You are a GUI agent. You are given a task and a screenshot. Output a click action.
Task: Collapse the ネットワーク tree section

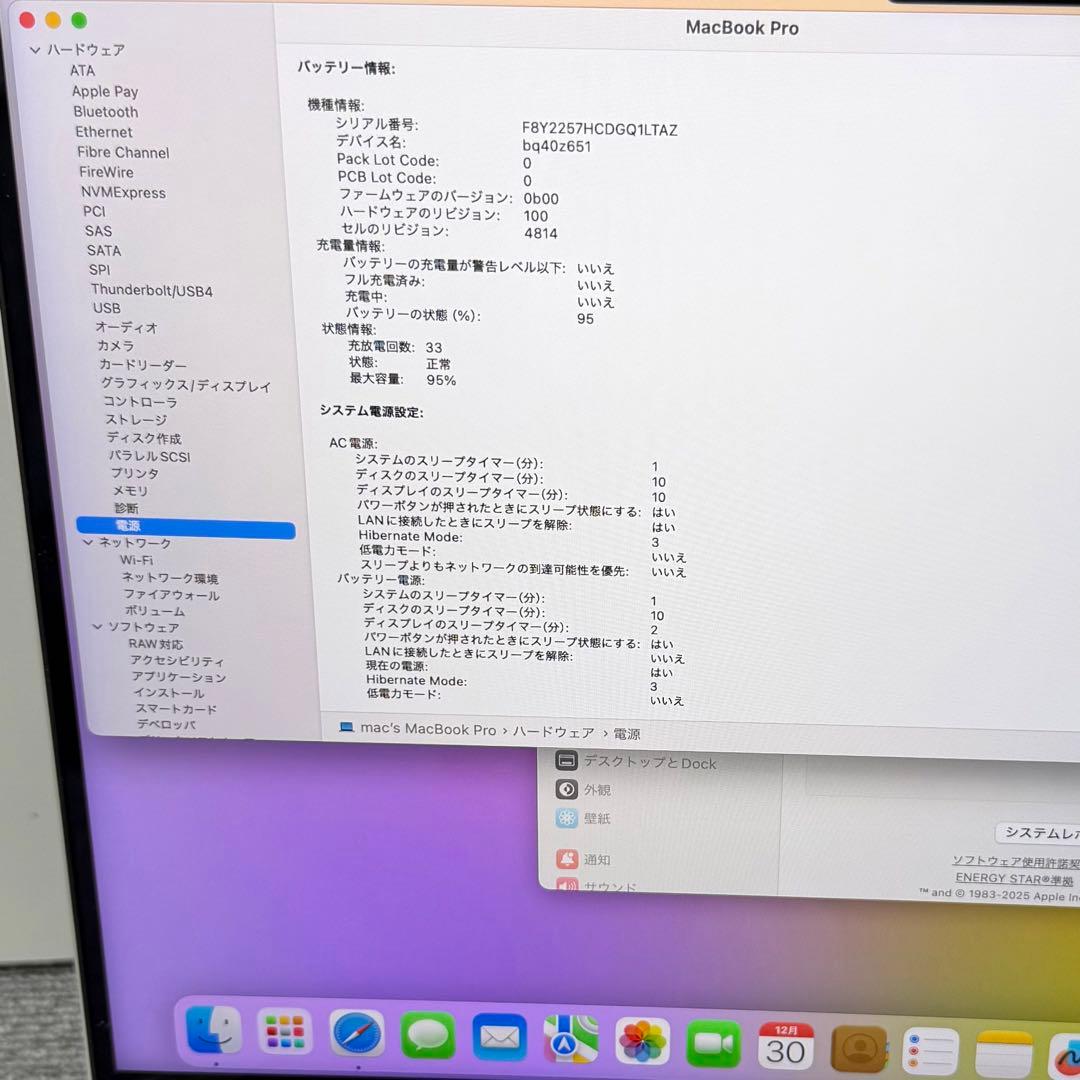click(87, 542)
